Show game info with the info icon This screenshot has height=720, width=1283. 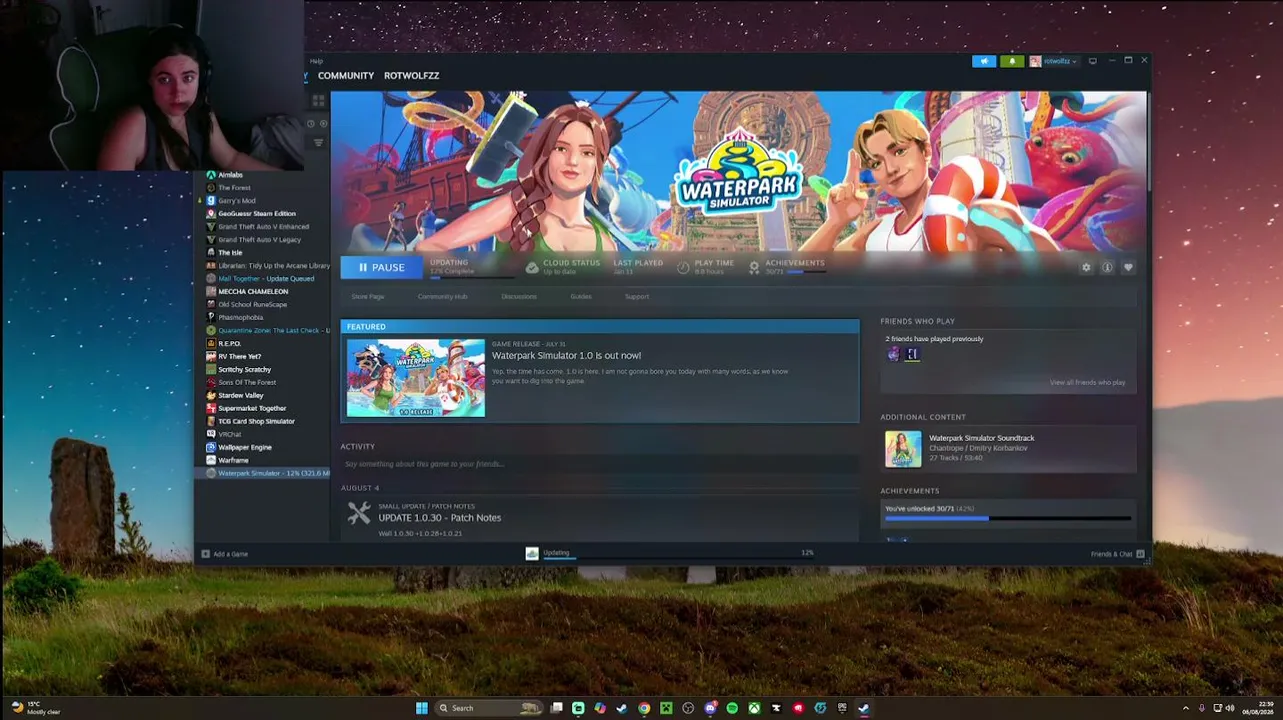1107,267
